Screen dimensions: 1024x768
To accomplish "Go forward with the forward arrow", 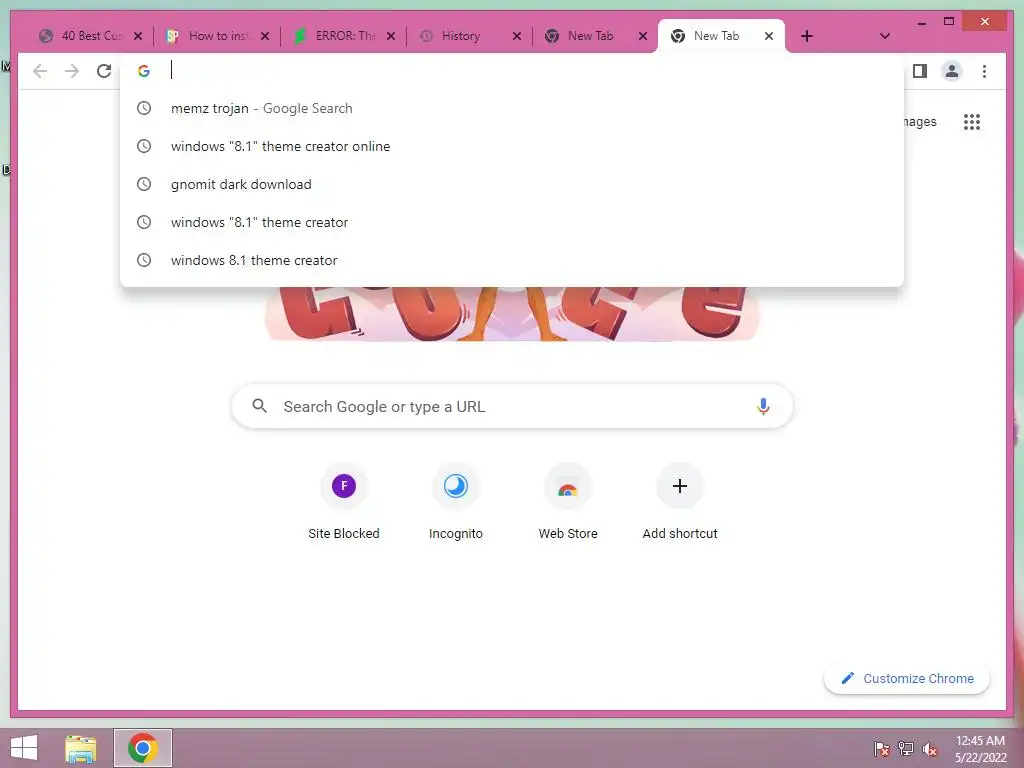I will (72, 71).
